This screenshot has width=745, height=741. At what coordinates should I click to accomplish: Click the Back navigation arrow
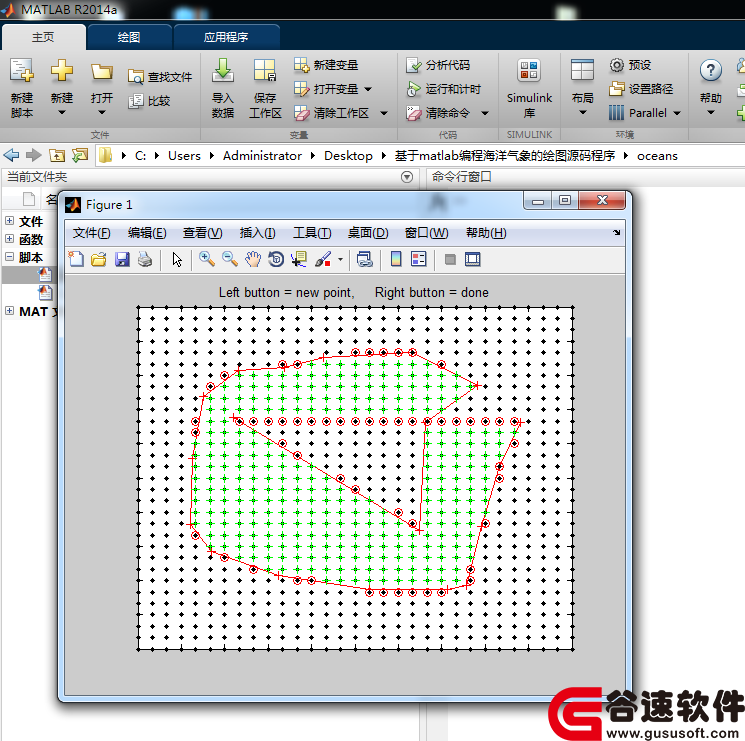click(11, 155)
